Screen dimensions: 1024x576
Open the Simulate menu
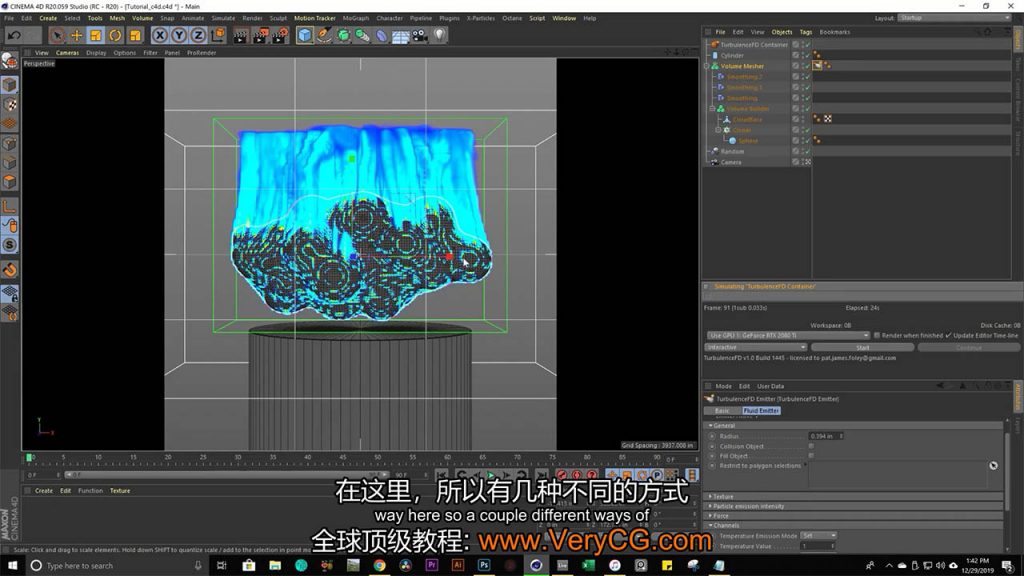pos(223,18)
